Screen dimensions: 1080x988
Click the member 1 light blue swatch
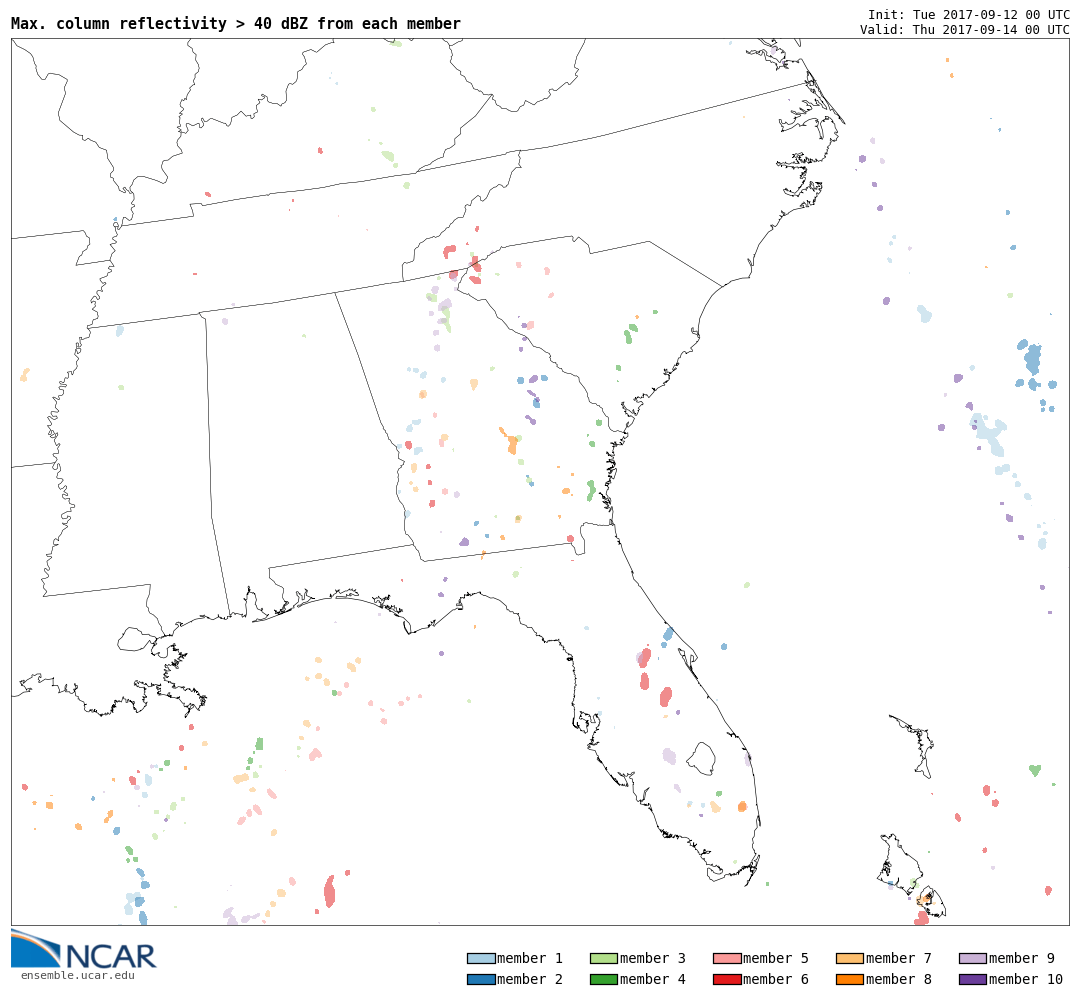pyautogui.click(x=481, y=958)
